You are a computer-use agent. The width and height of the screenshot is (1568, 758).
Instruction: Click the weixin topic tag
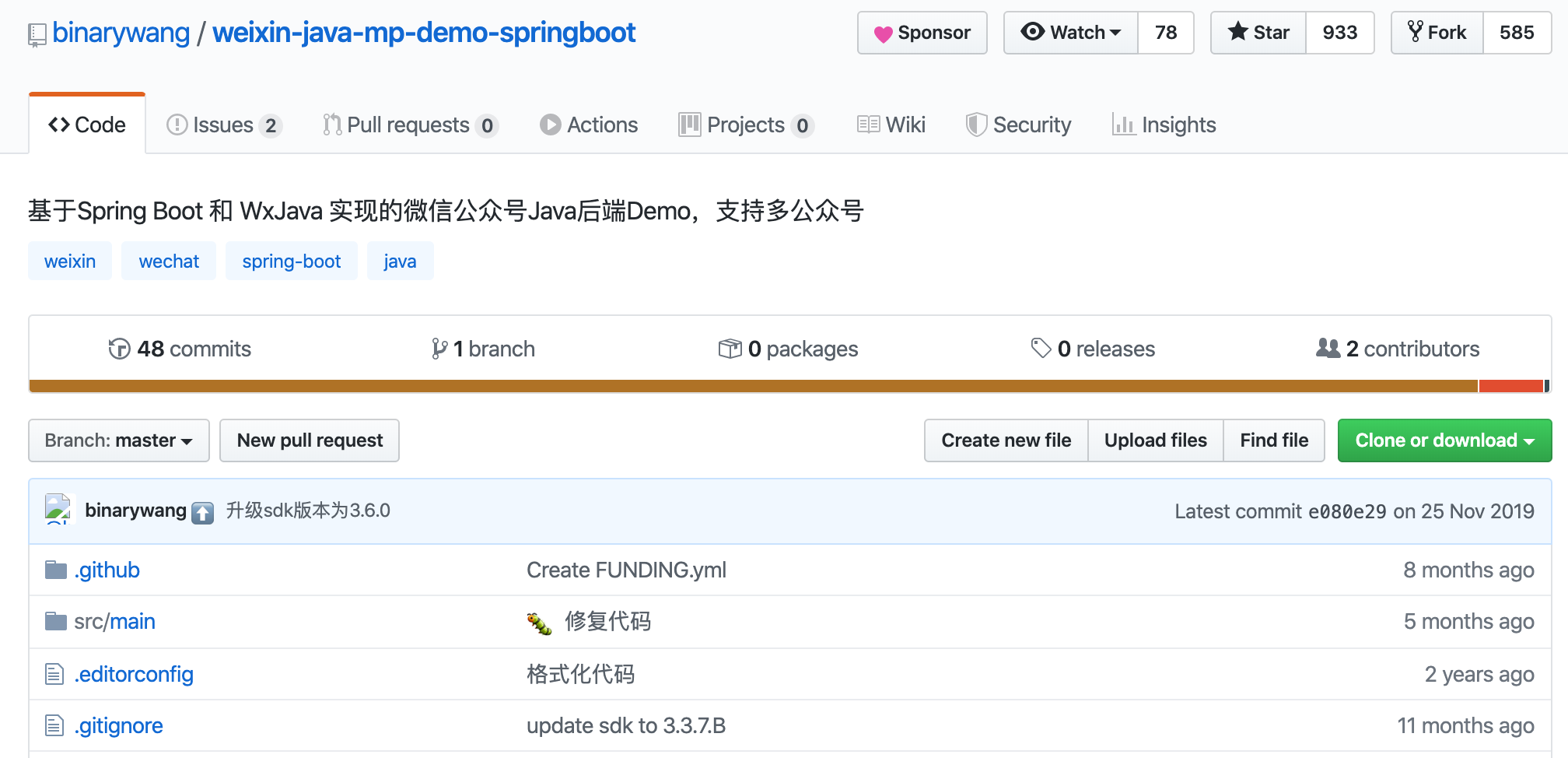click(x=70, y=261)
